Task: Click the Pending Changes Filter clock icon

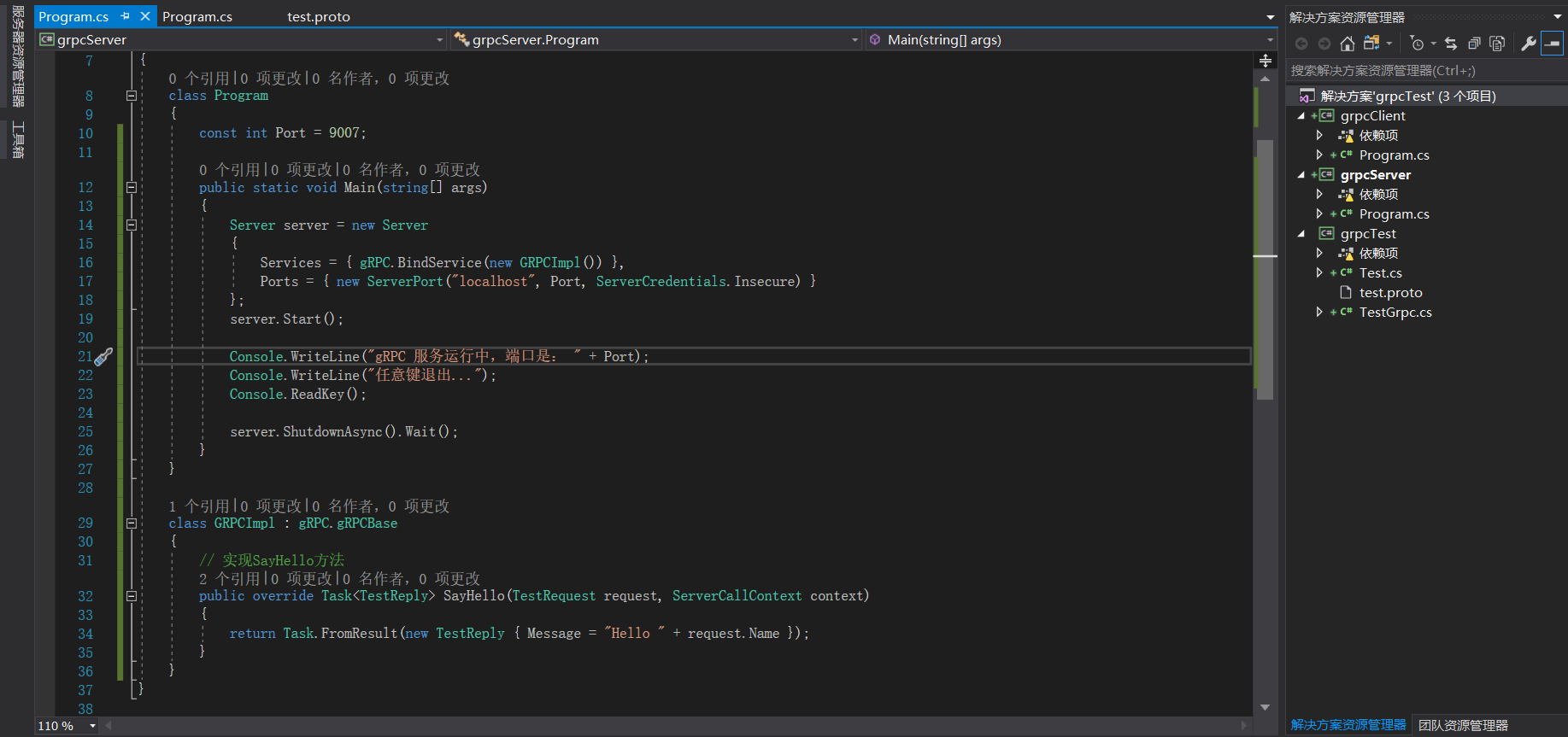Action: click(x=1417, y=44)
